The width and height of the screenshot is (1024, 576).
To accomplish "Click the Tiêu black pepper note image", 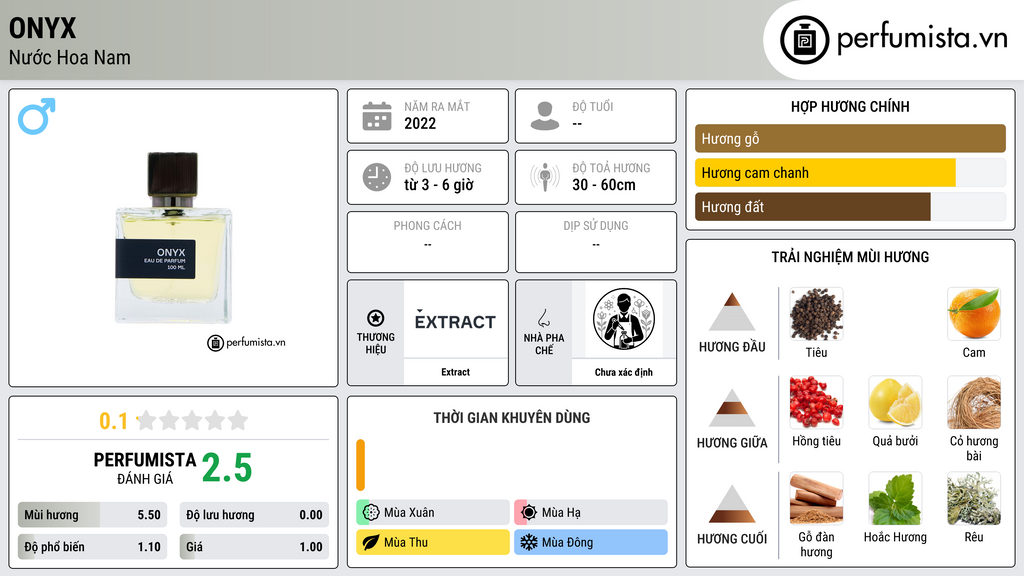I will point(816,314).
